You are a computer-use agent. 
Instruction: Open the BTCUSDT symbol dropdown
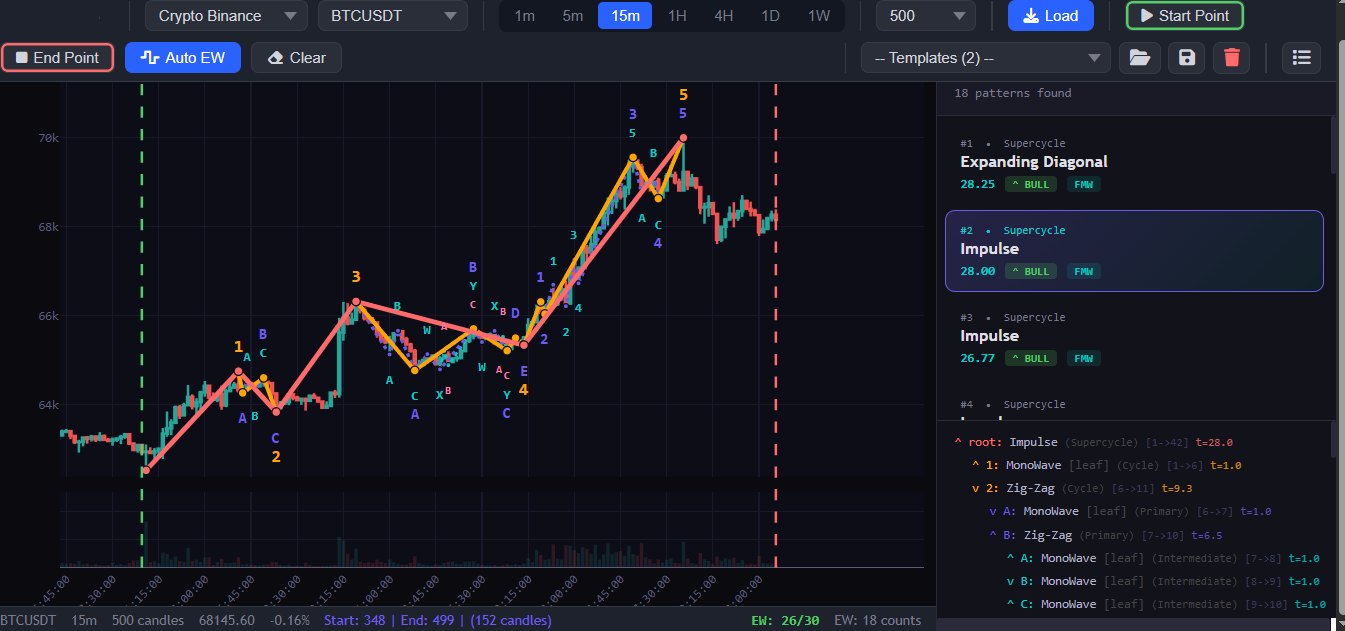[392, 16]
